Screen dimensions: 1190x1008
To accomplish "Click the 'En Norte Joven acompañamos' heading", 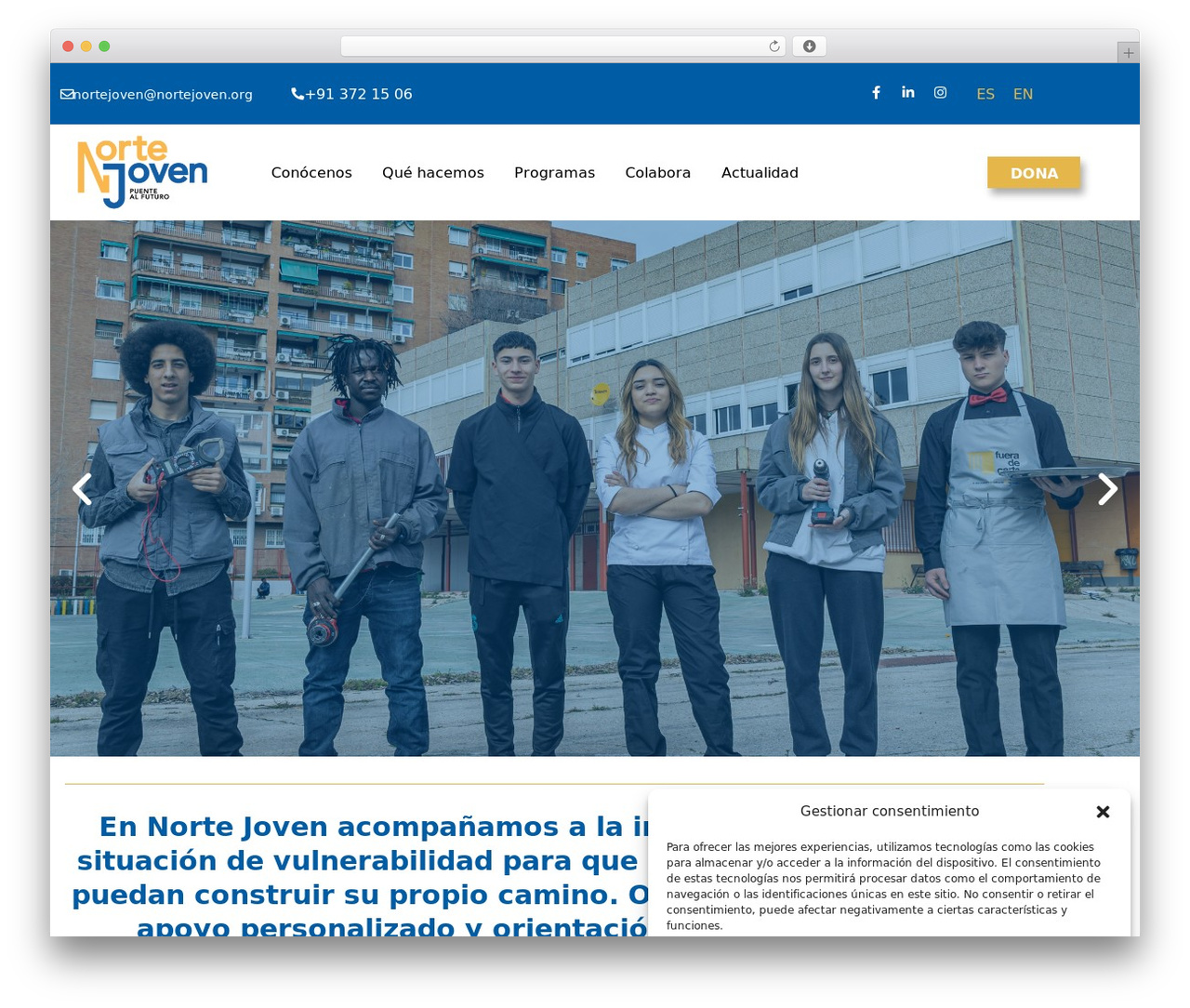I will click(x=361, y=876).
